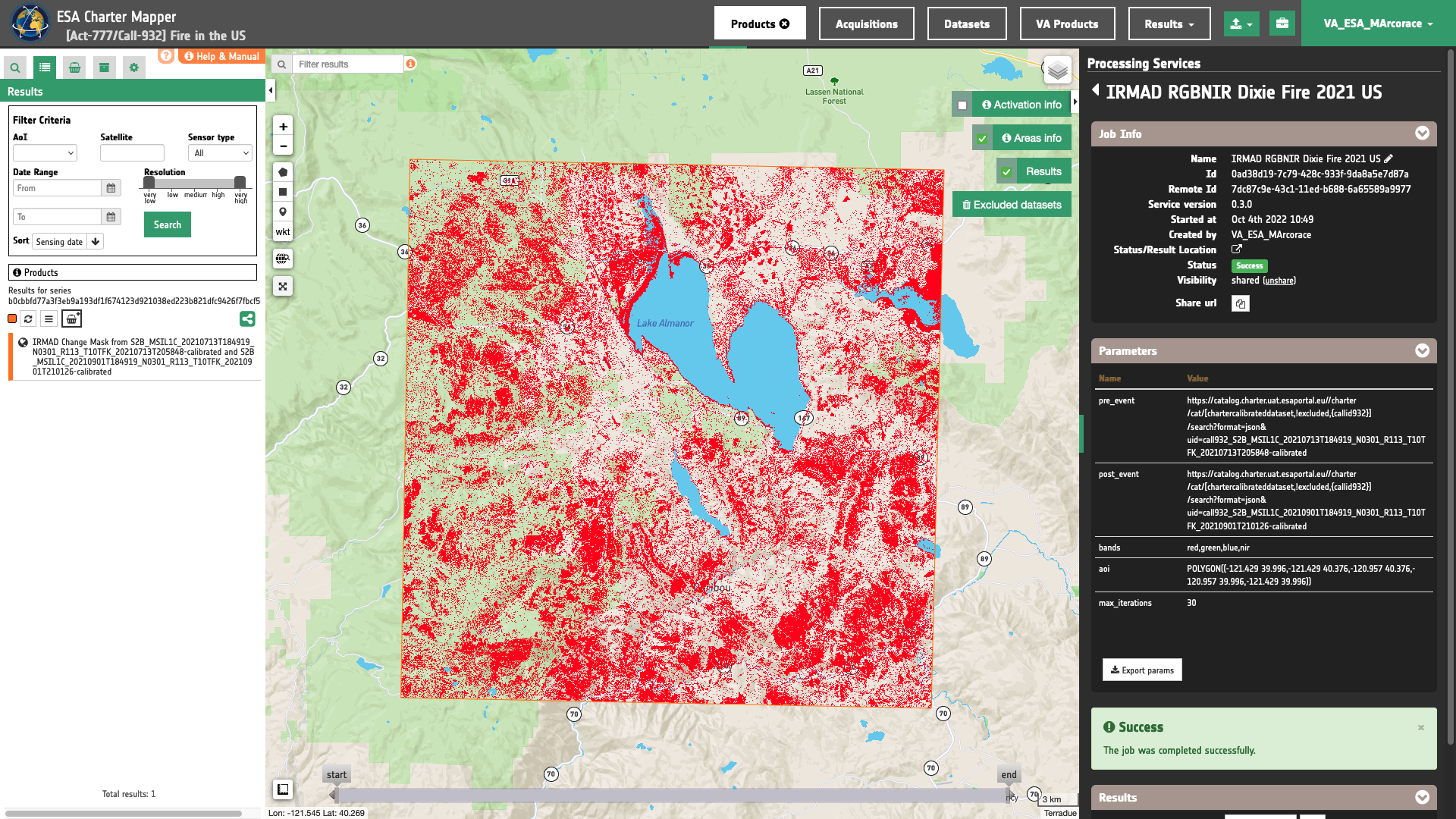The width and height of the screenshot is (1456, 819).
Task: Click the orange info icon beside filter
Action: point(410,64)
